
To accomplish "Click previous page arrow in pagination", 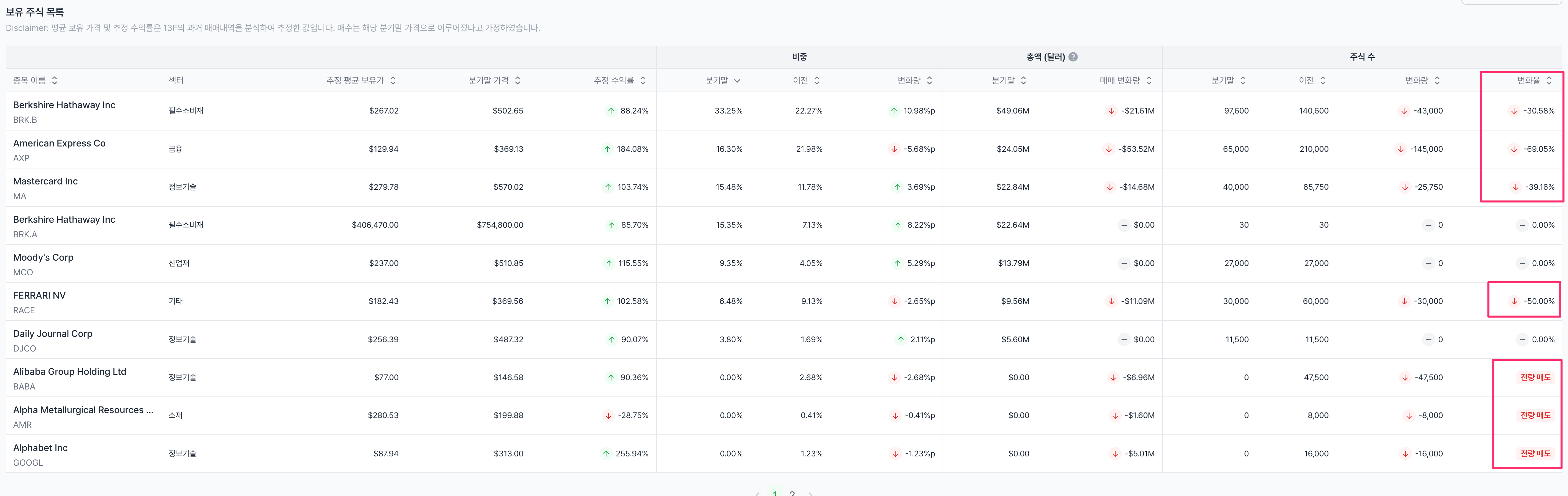I will click(757, 493).
